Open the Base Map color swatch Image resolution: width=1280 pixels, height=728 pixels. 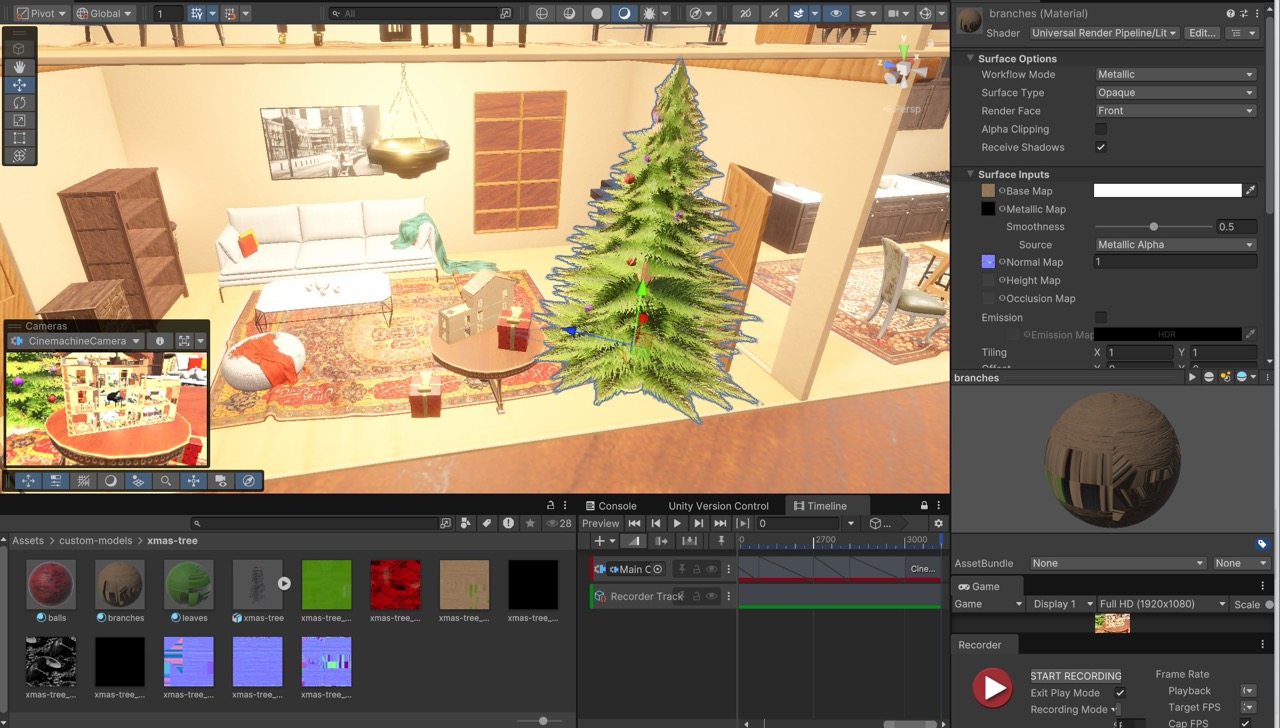tap(1167, 191)
